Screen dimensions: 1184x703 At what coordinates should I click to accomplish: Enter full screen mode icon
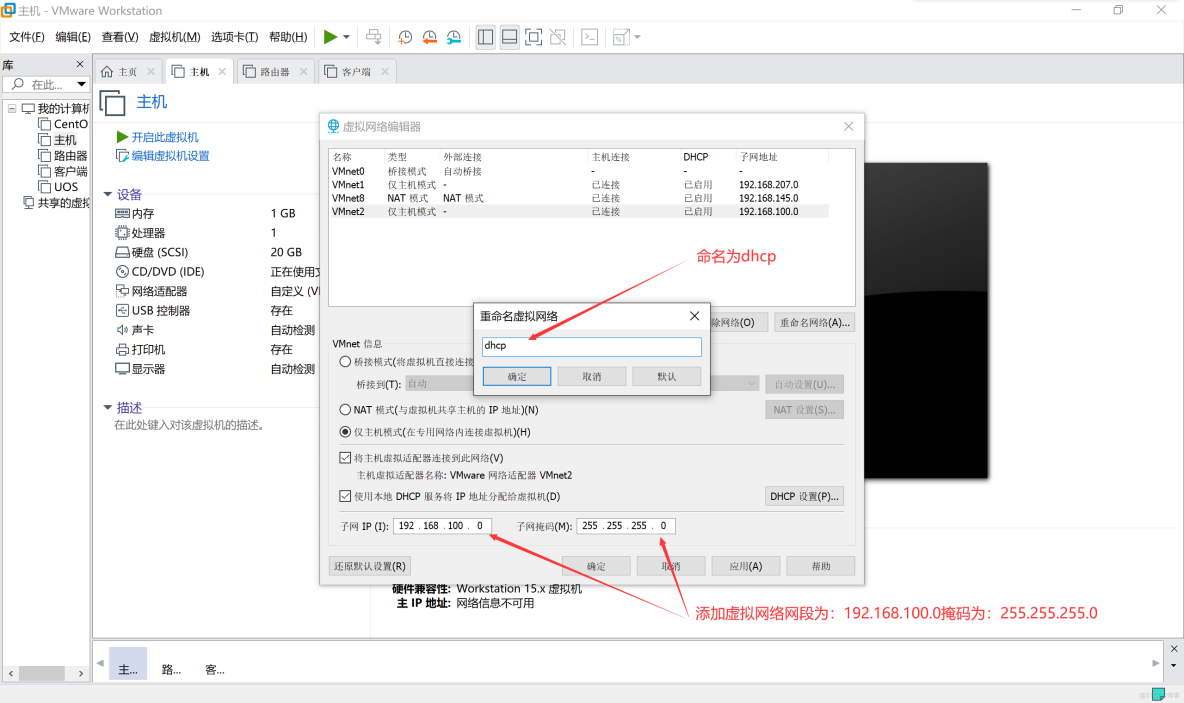tap(534, 37)
